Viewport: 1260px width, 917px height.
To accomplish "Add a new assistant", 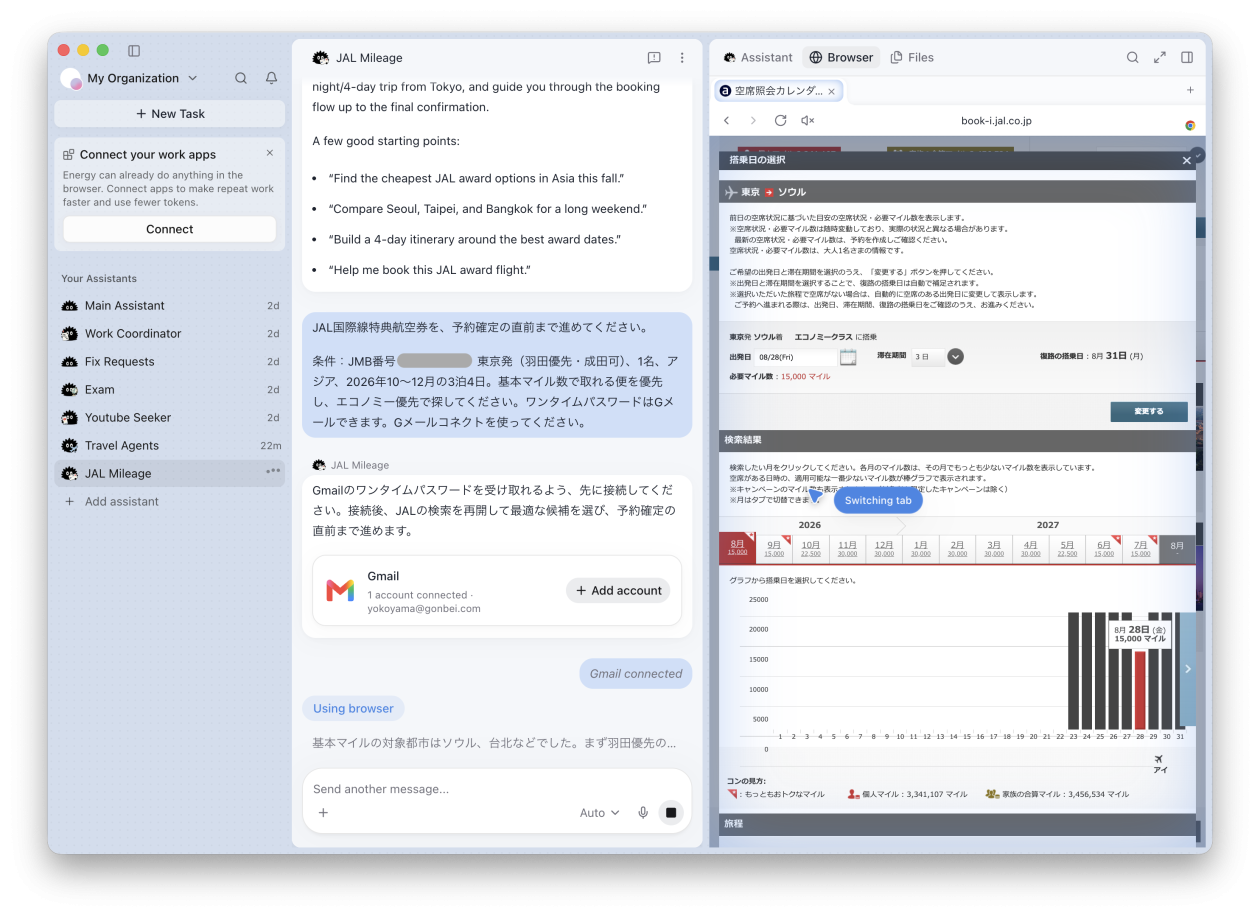I will (112, 501).
